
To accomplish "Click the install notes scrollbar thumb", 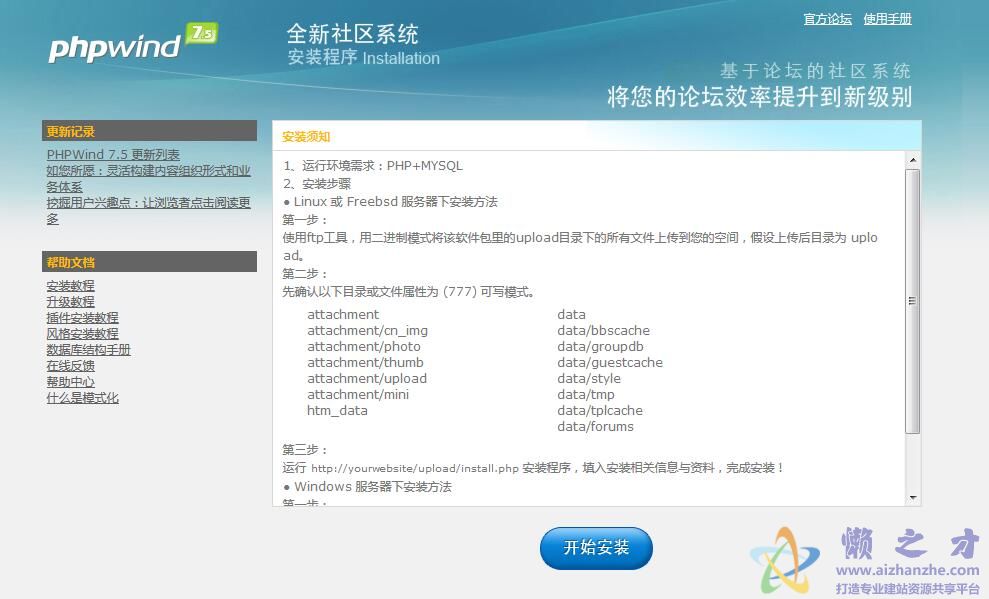I will [x=913, y=301].
